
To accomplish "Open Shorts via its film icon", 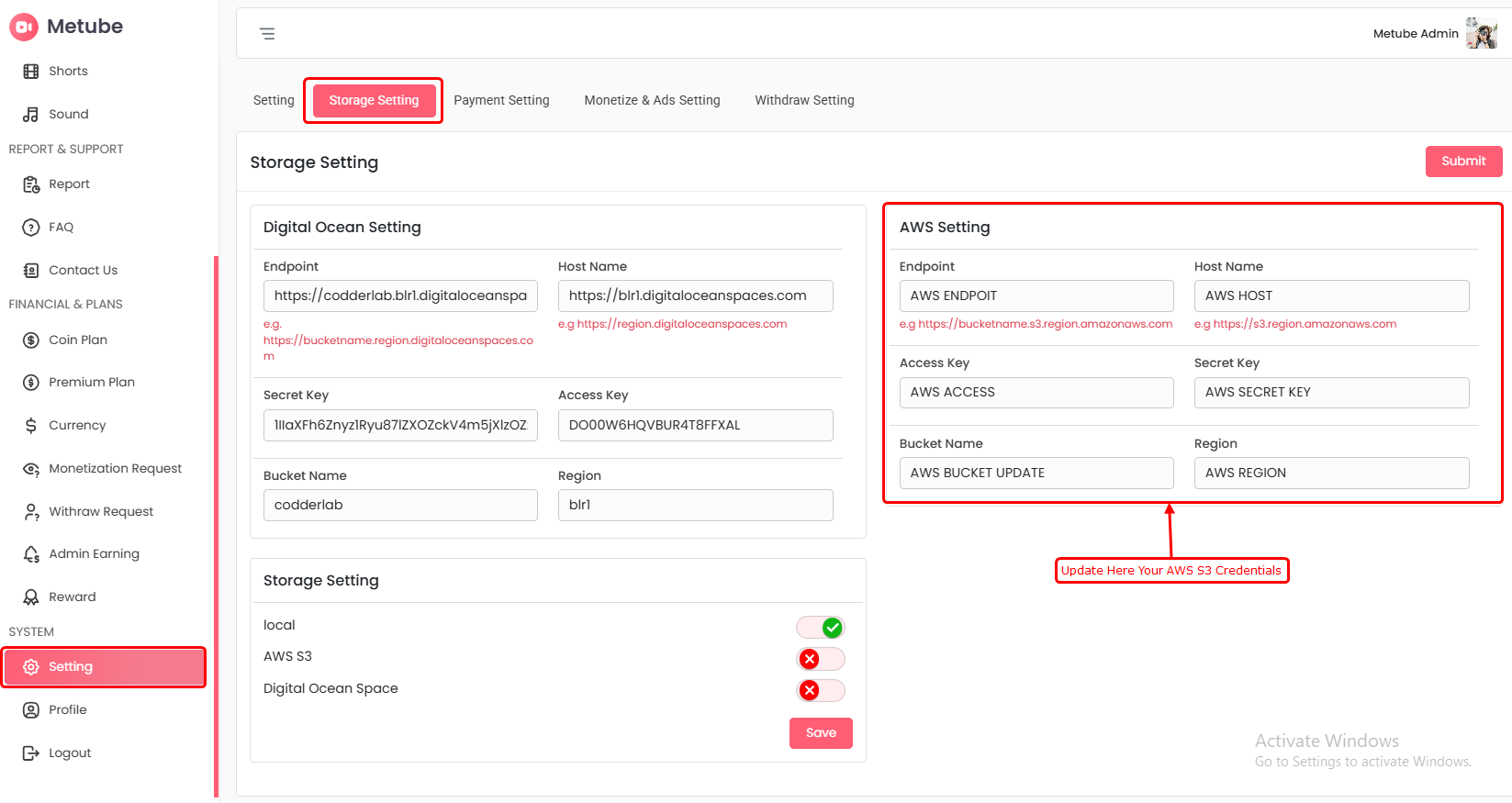I will pos(31,72).
